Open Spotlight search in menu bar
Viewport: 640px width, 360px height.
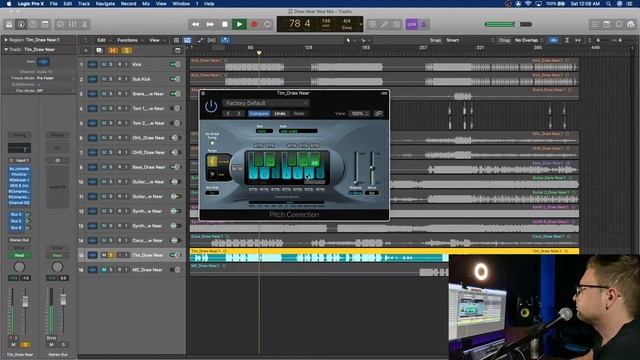click(609, 4)
